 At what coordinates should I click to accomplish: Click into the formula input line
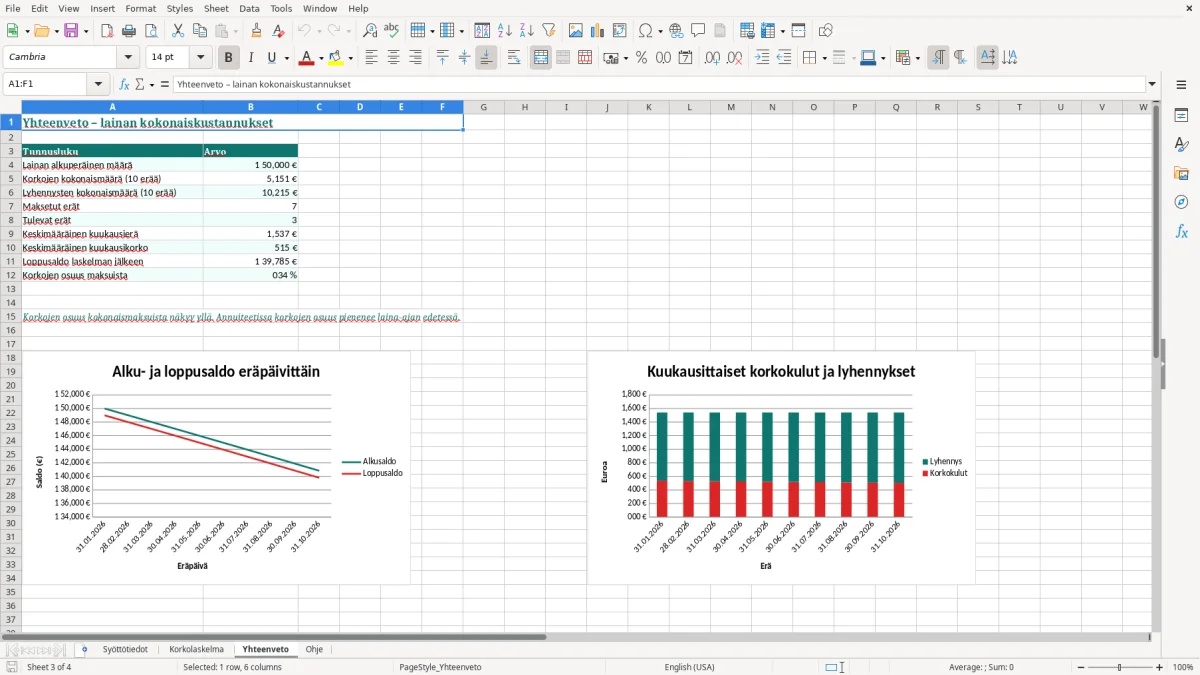(658, 85)
